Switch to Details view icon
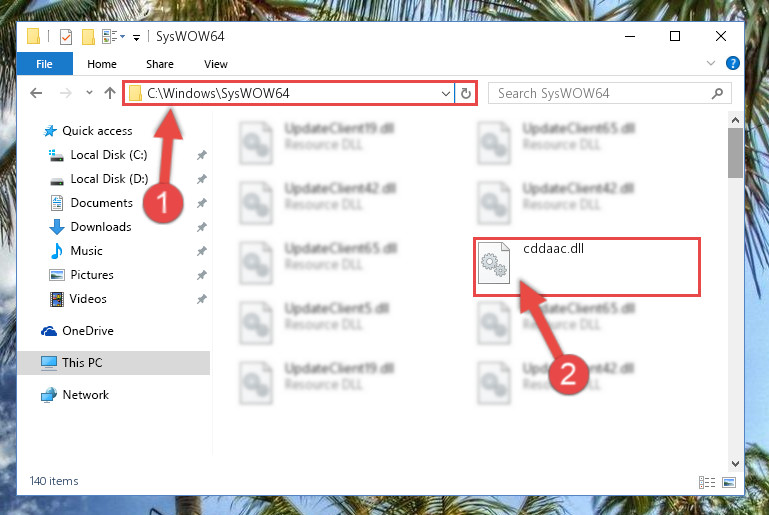The image size is (769, 515). coord(707,483)
